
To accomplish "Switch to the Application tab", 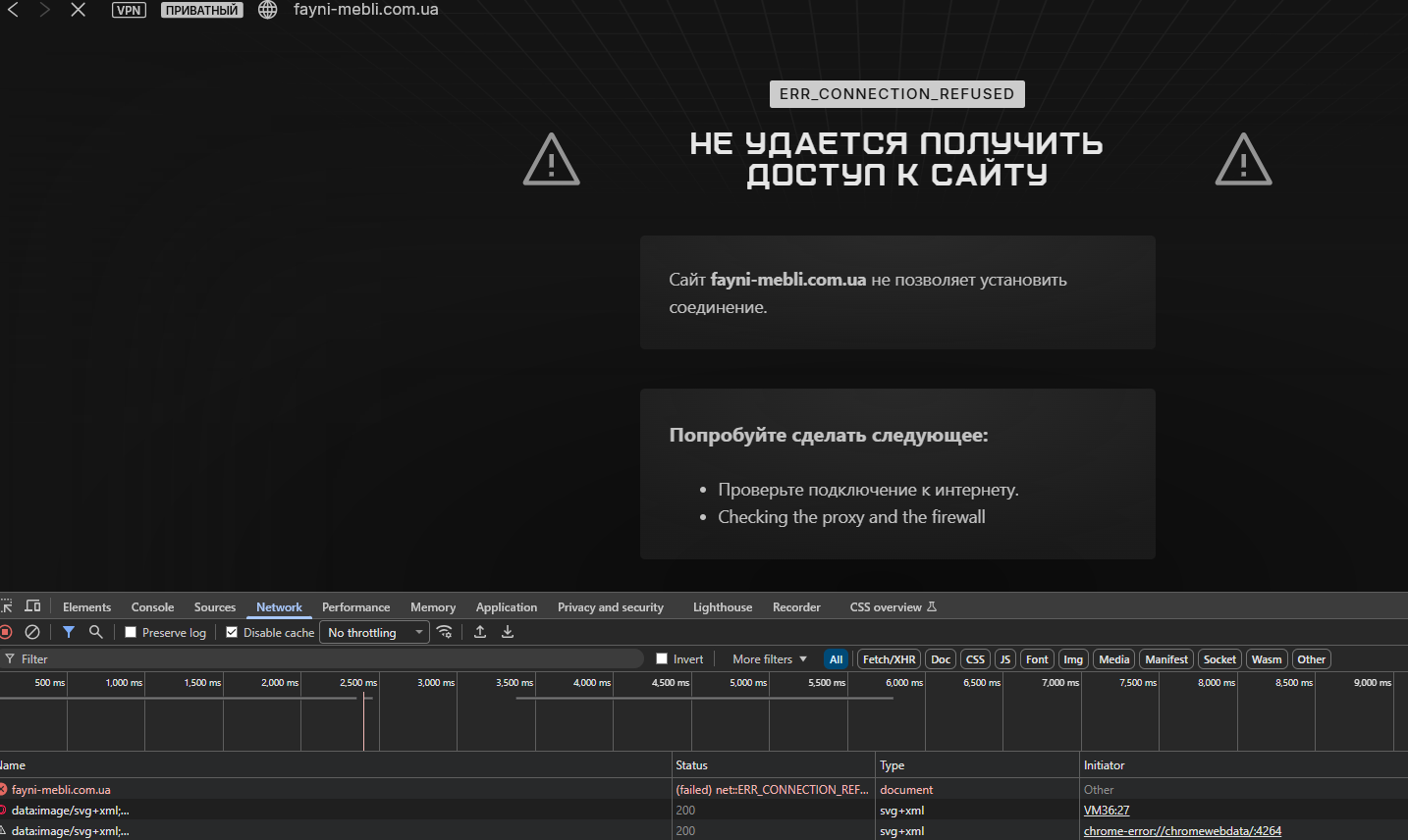I will click(507, 607).
